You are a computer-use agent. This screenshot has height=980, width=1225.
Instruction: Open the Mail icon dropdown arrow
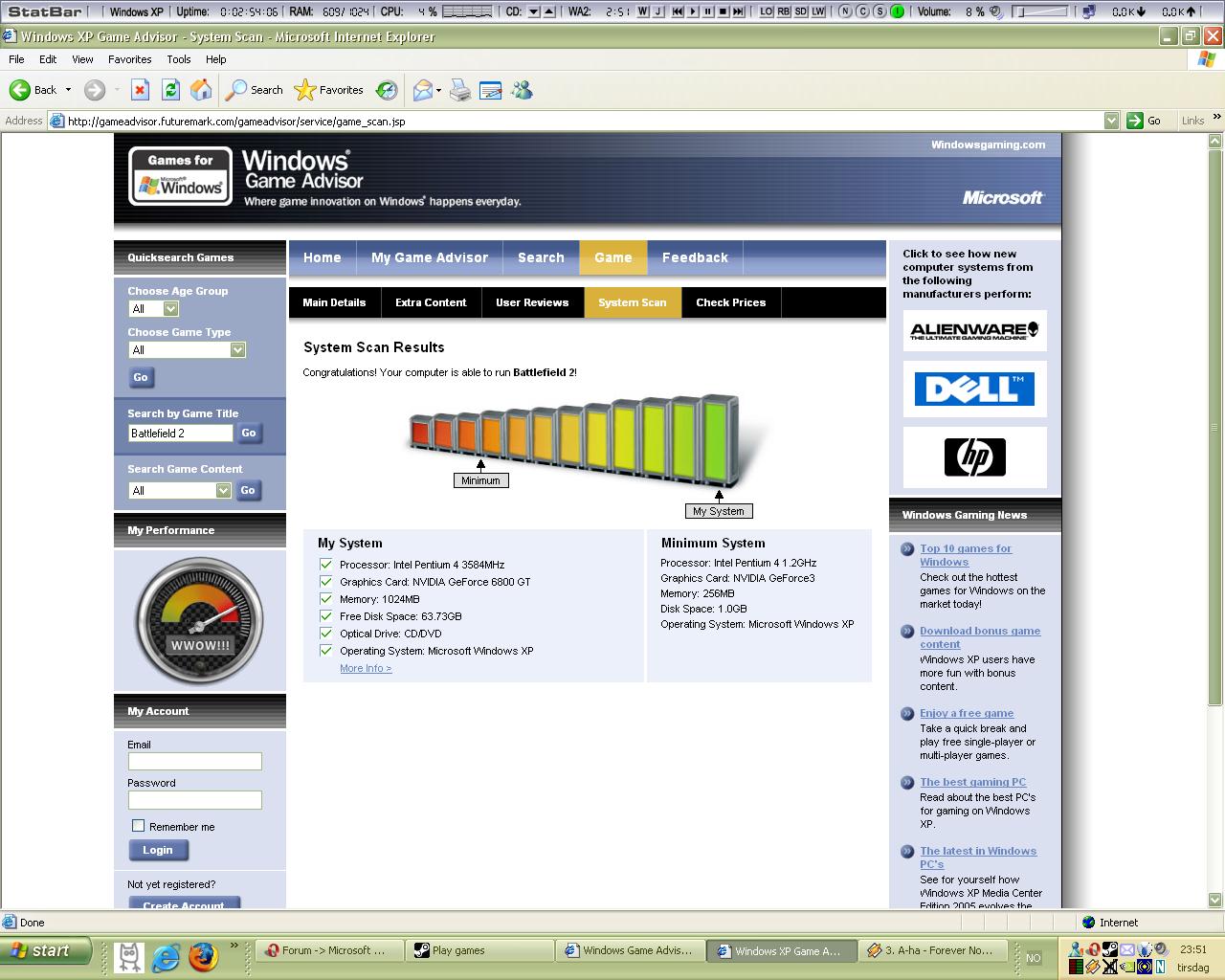438,91
